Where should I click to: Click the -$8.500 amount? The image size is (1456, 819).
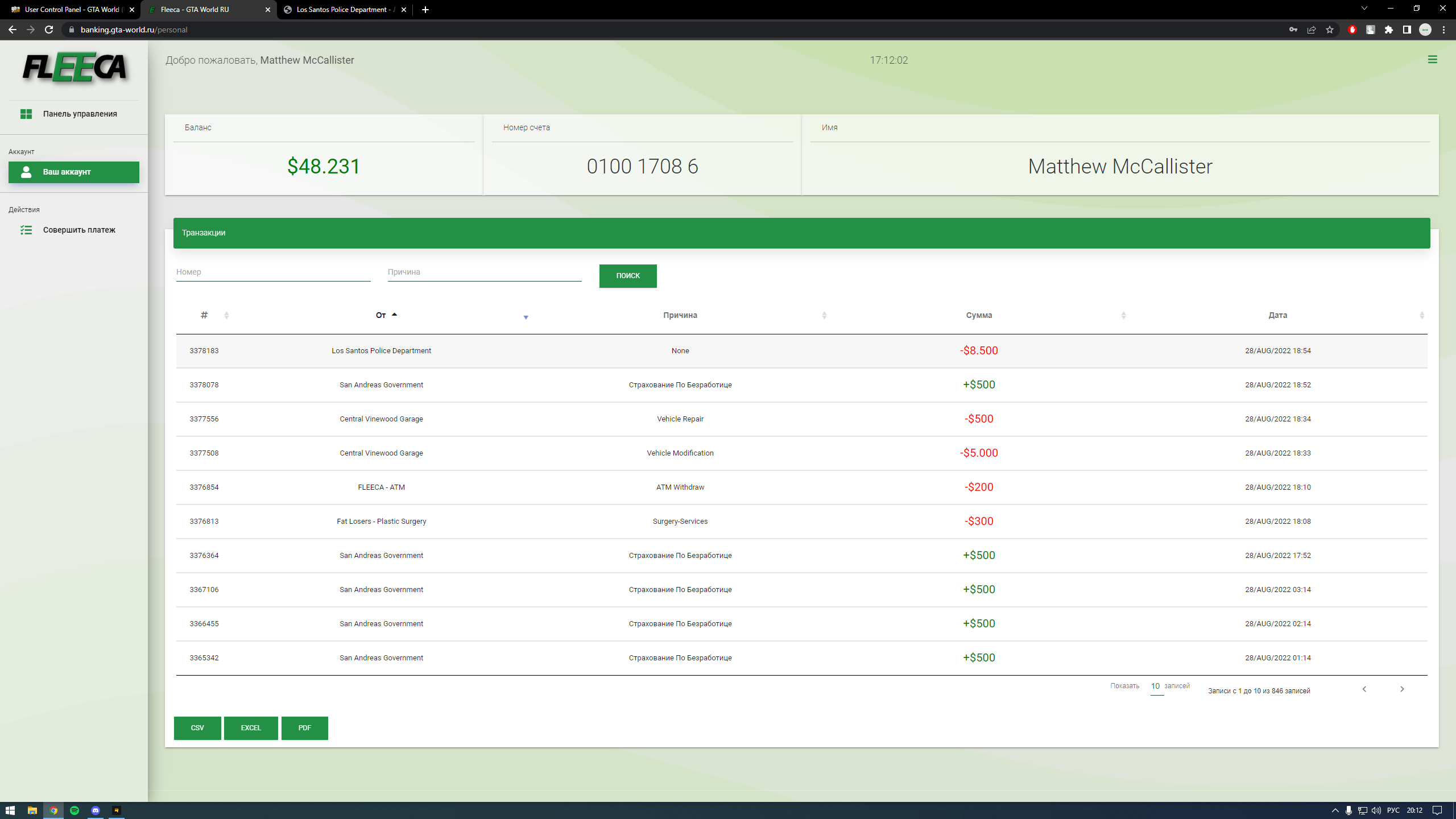[x=979, y=351]
